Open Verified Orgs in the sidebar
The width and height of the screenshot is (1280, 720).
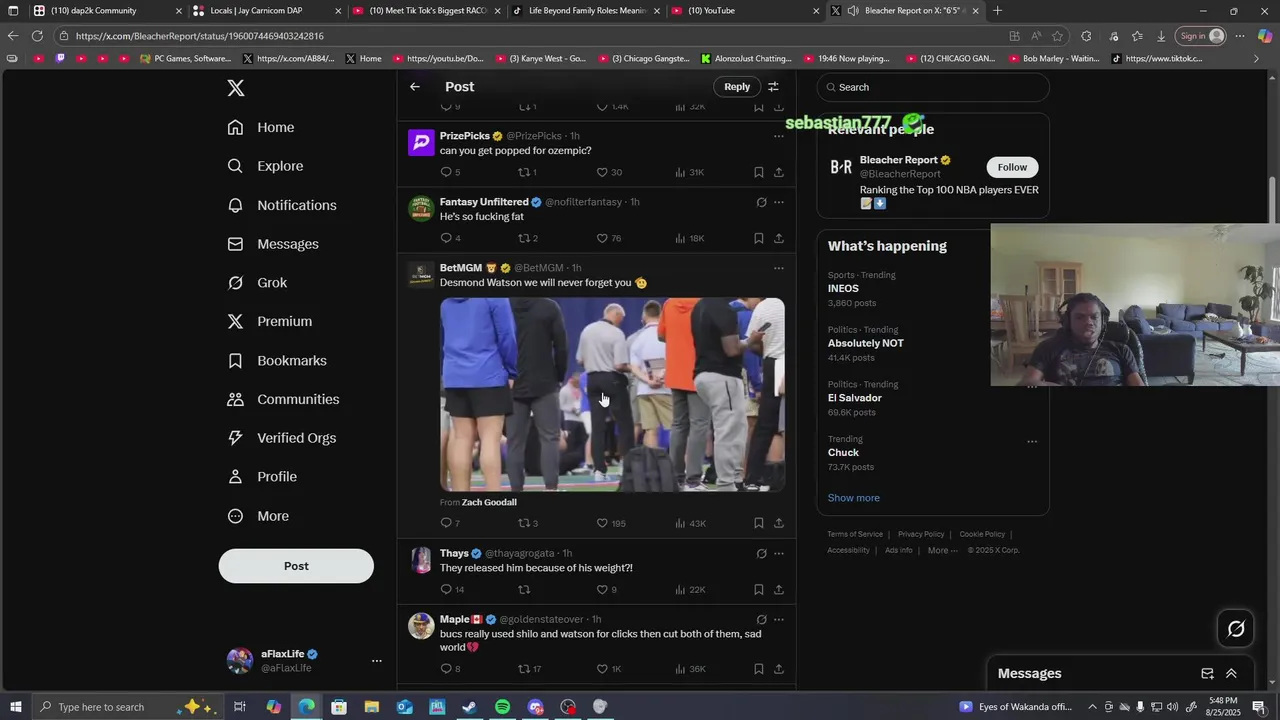tap(282, 438)
